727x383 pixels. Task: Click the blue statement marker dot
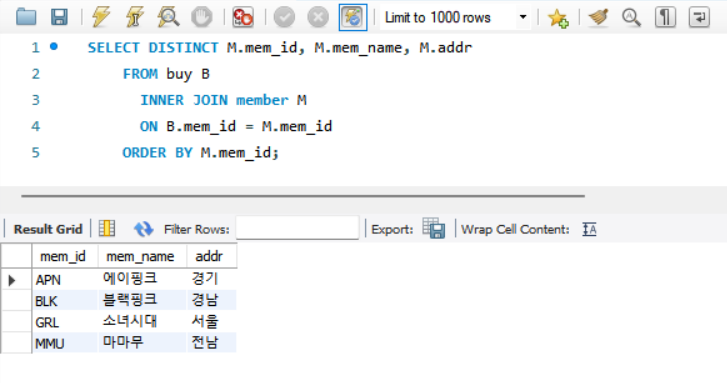pos(54,46)
